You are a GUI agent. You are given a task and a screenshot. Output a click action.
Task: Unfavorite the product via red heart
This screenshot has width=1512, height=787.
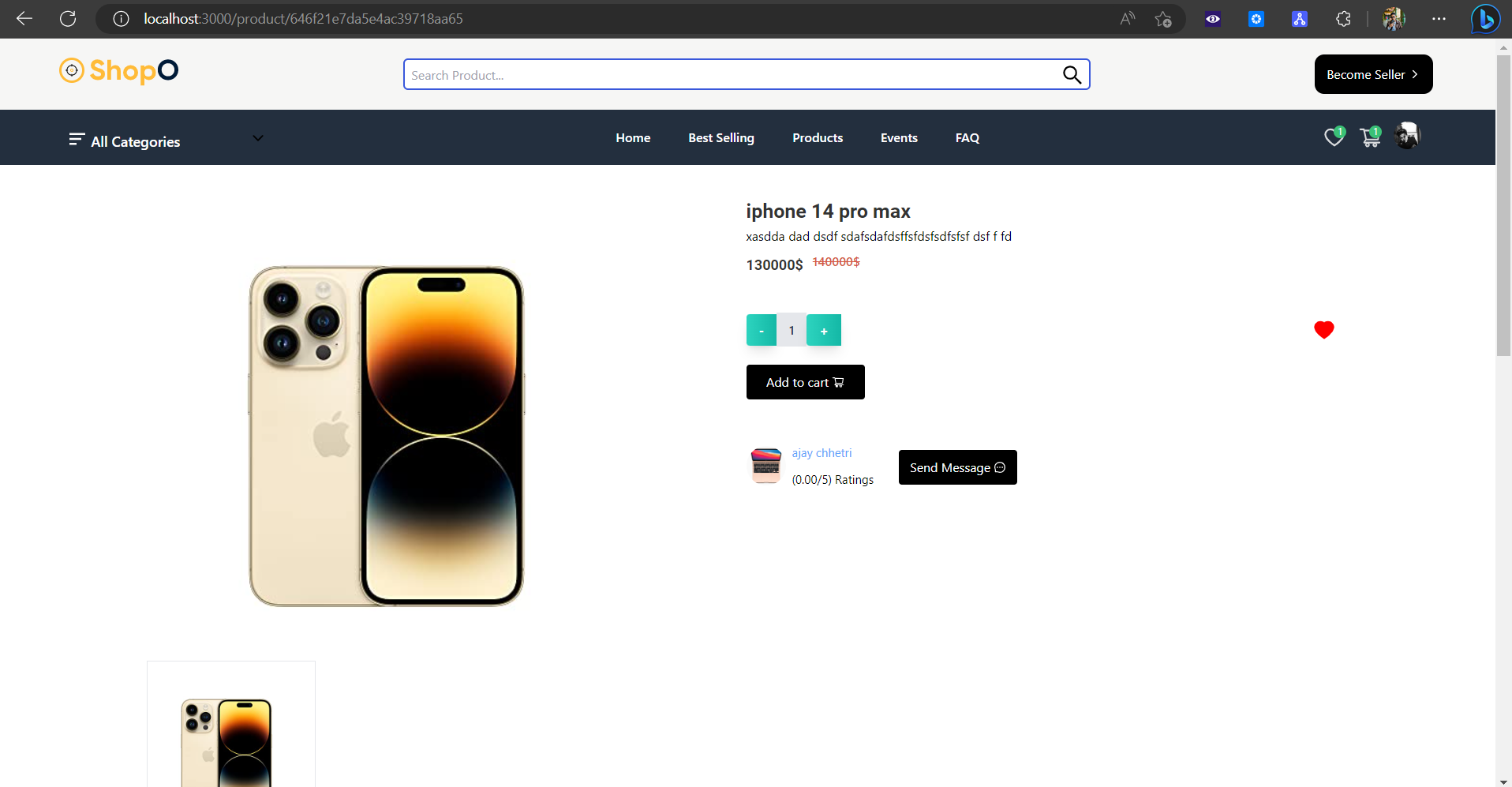tap(1324, 330)
